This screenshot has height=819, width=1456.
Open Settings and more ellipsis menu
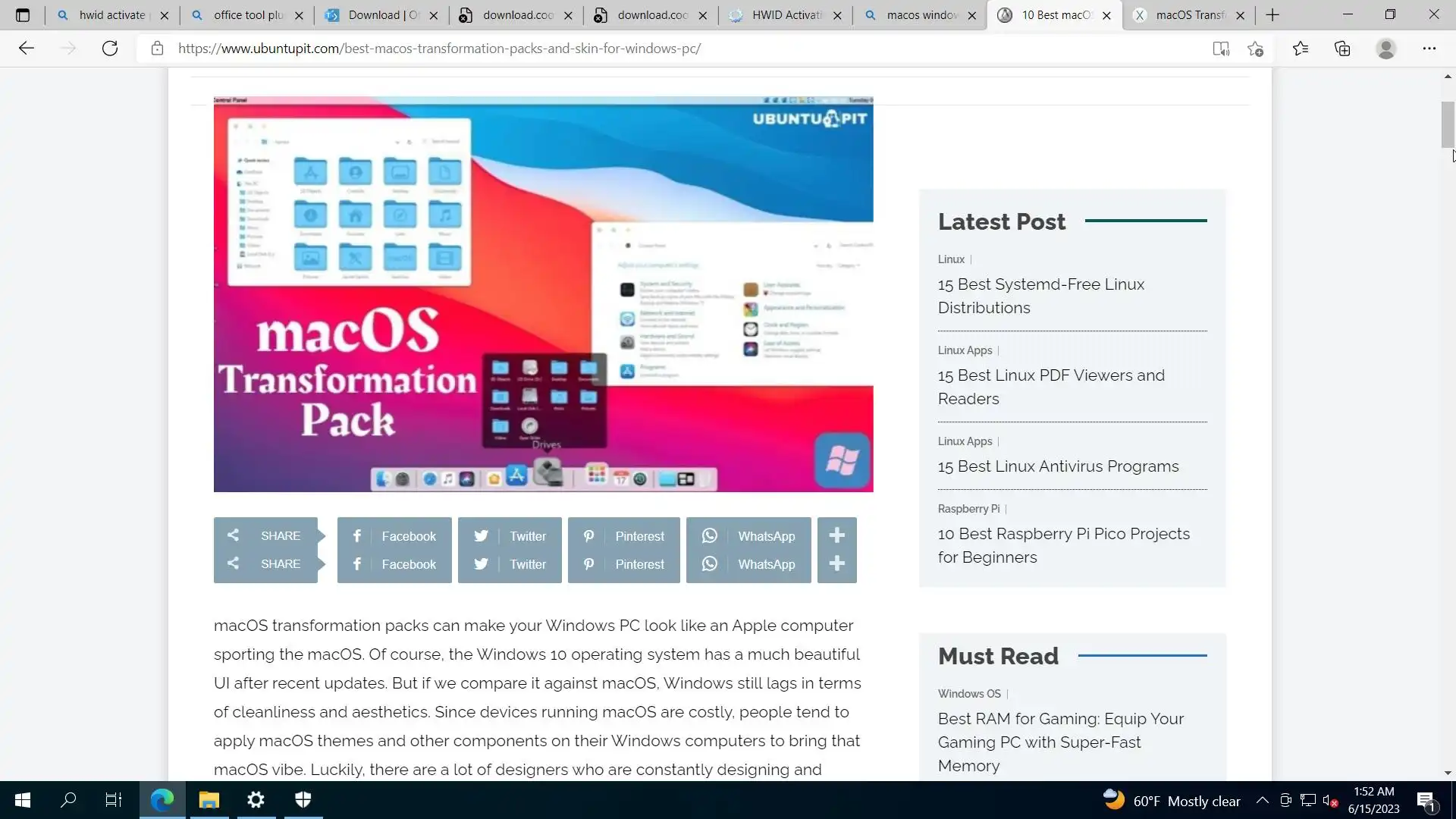pyautogui.click(x=1429, y=49)
